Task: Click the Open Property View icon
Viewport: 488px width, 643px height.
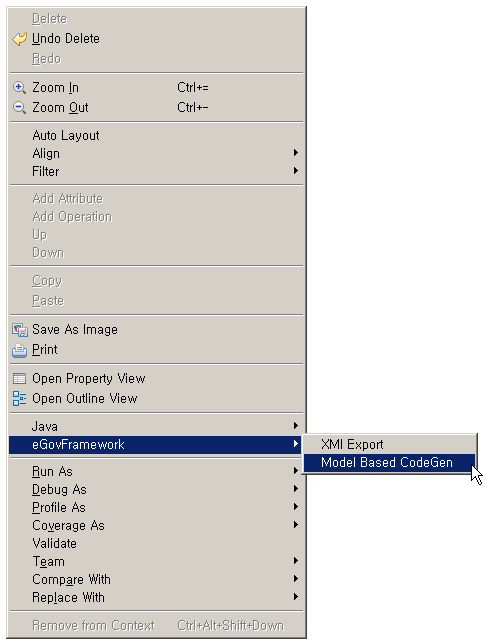Action: click(x=19, y=379)
